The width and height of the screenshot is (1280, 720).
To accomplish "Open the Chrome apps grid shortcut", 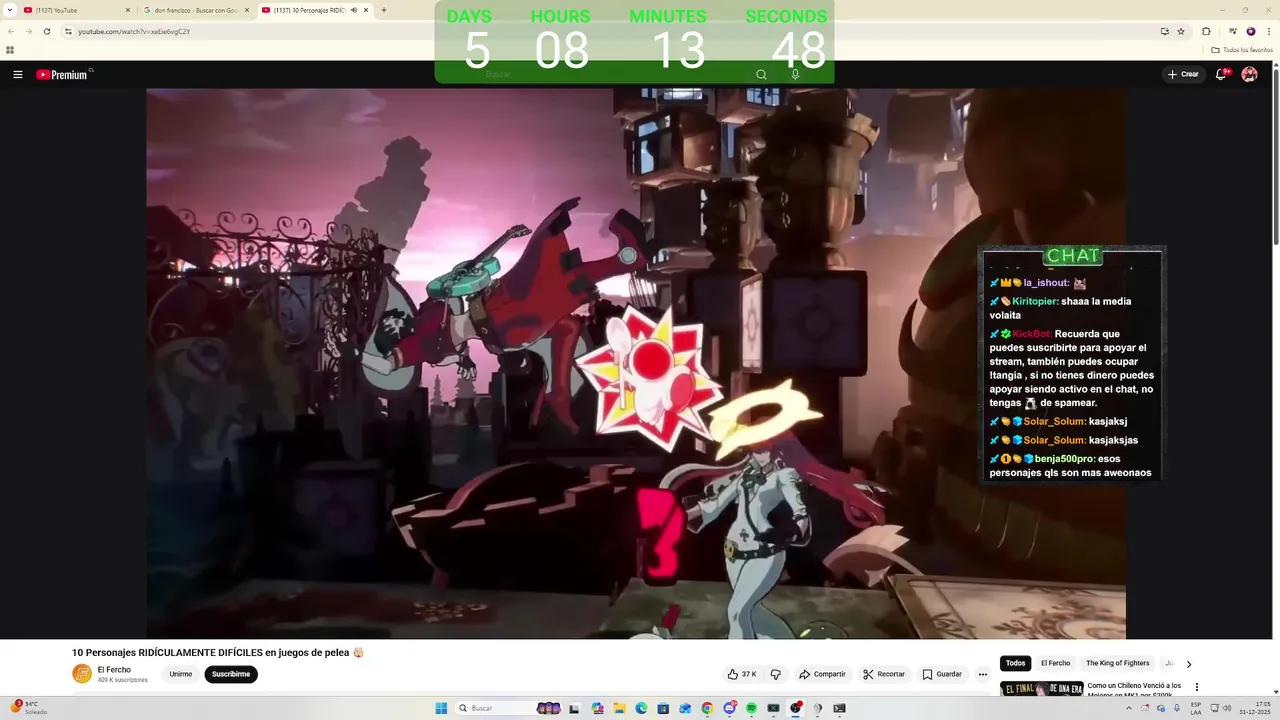I will [10, 49].
